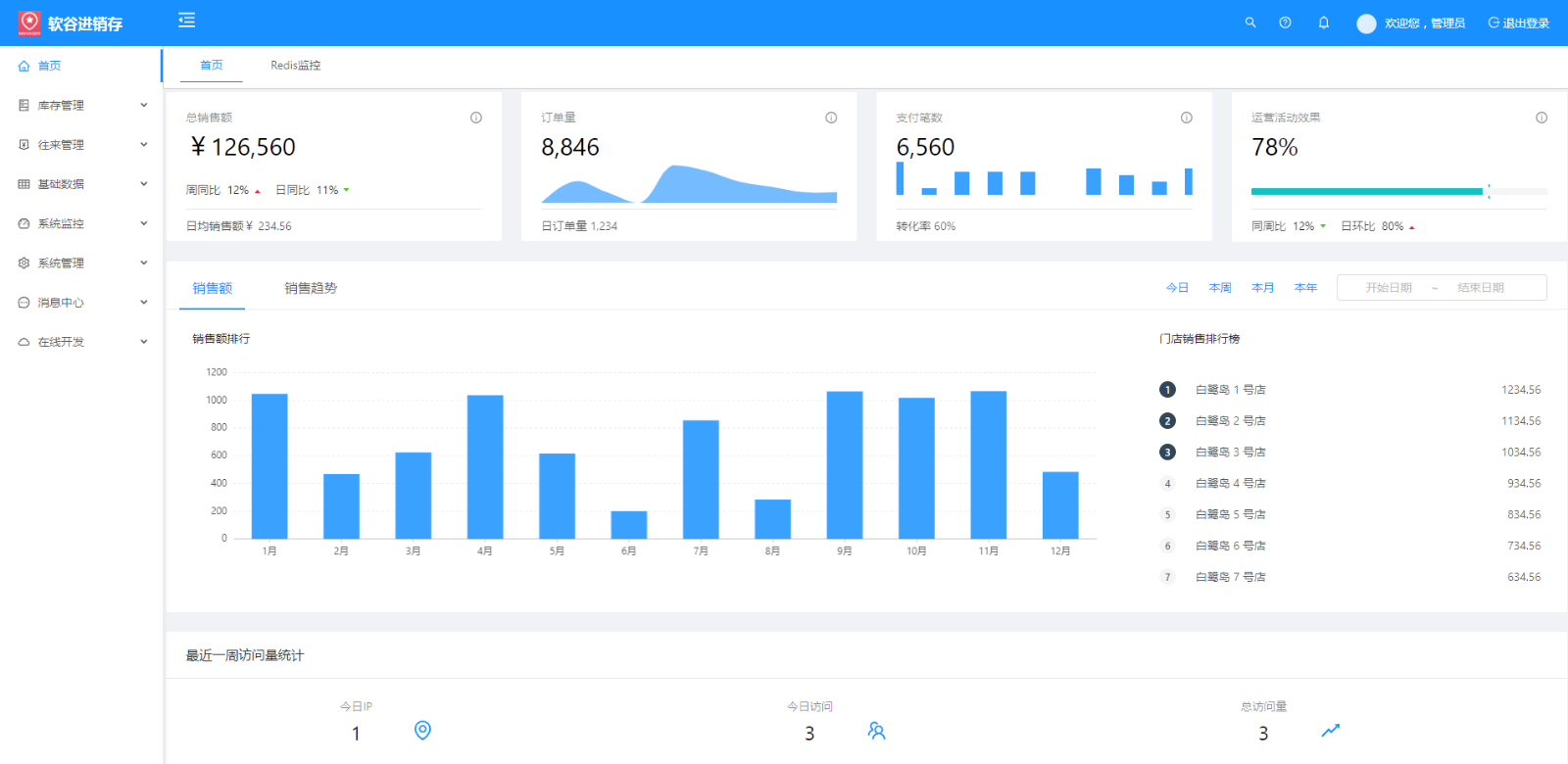This screenshot has width=1568, height=764.
Task: Click the 今日IP location pin icon
Action: [x=422, y=731]
